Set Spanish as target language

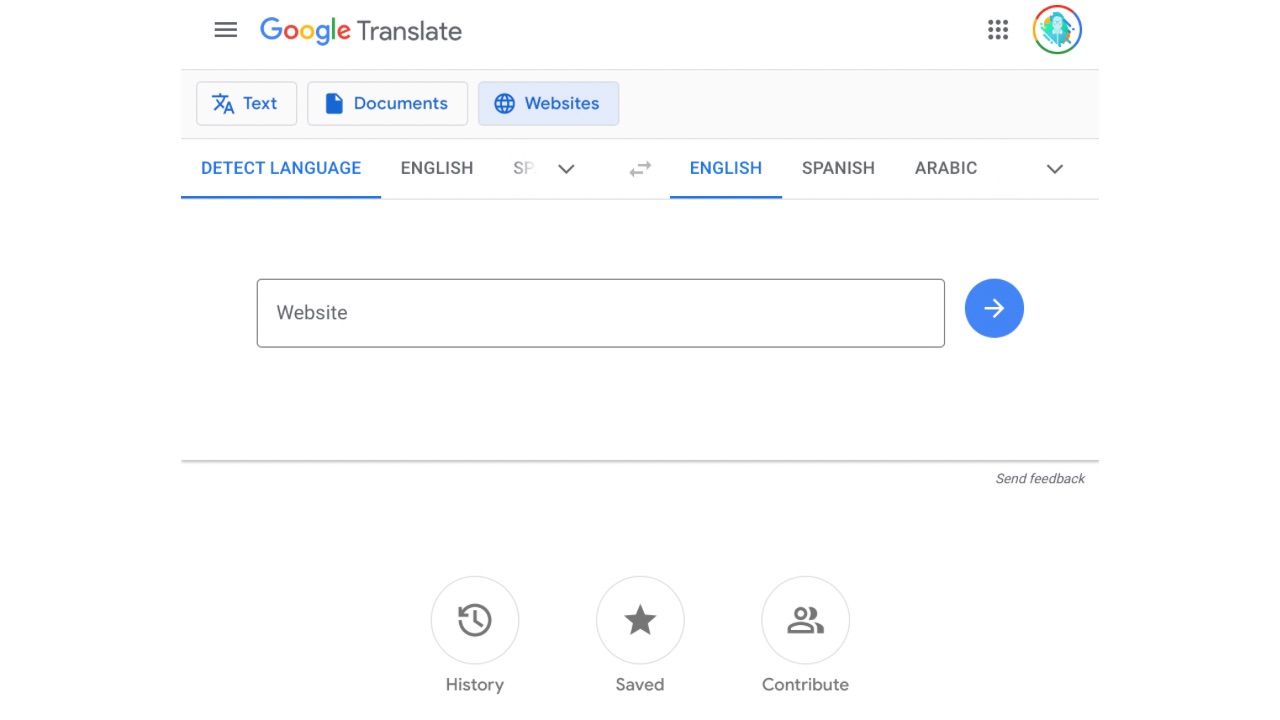pyautogui.click(x=838, y=168)
